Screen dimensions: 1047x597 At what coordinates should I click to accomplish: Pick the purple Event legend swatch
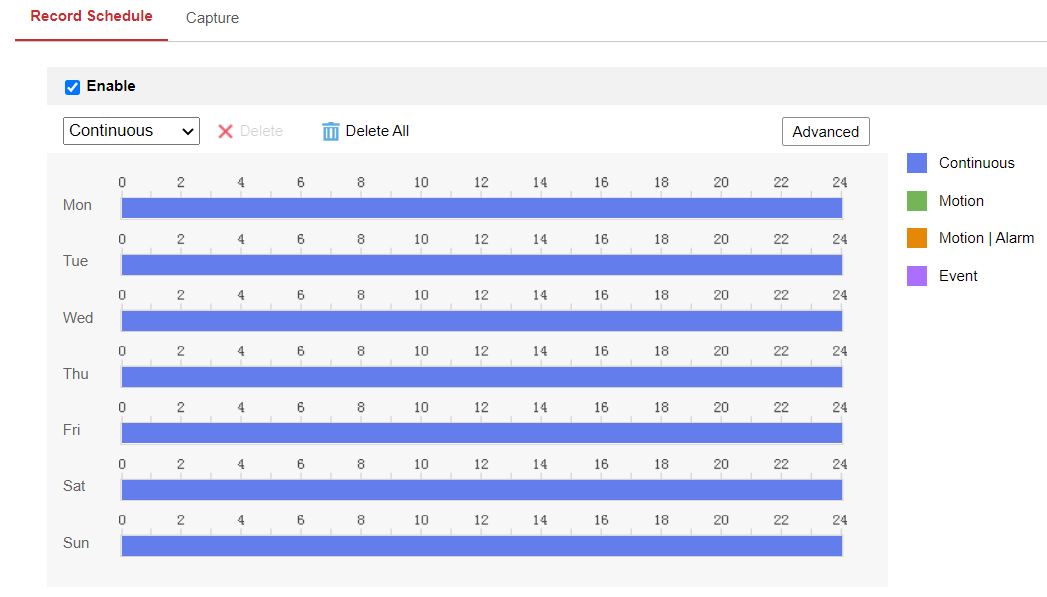pos(917,276)
